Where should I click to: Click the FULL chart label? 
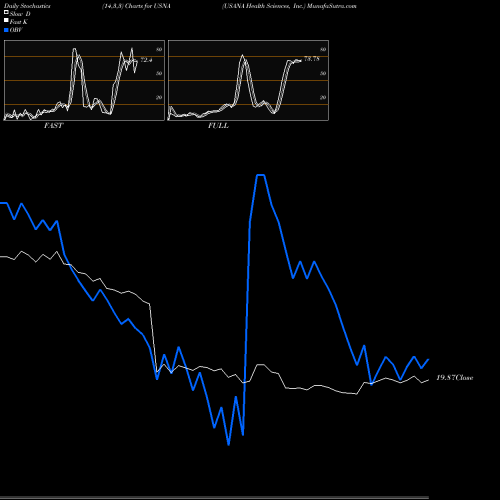(218, 126)
